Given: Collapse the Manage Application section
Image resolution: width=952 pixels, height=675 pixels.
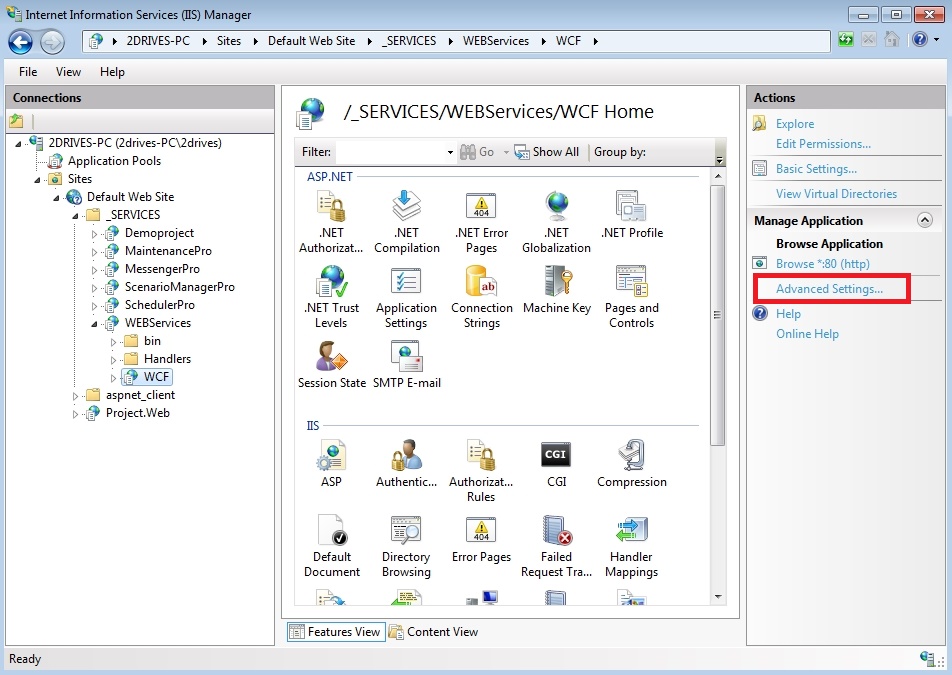Looking at the screenshot, I should click(x=925, y=220).
